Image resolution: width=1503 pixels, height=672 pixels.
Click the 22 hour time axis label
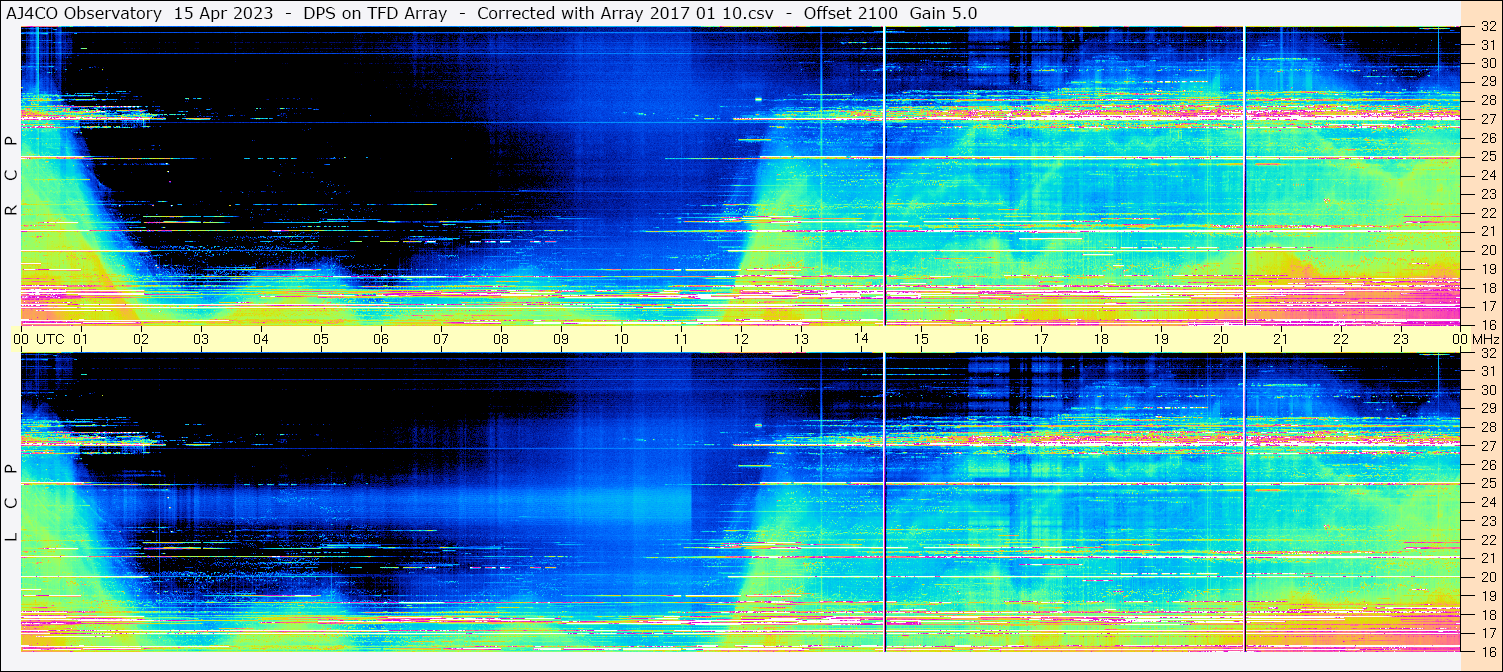(1341, 339)
